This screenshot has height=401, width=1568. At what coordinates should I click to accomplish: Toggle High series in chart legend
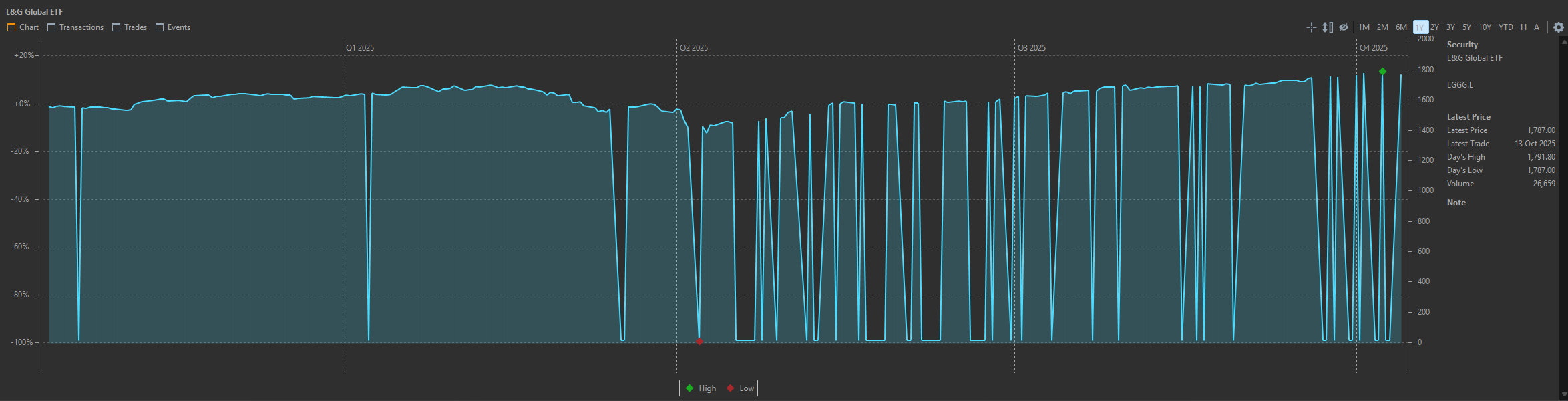[701, 388]
